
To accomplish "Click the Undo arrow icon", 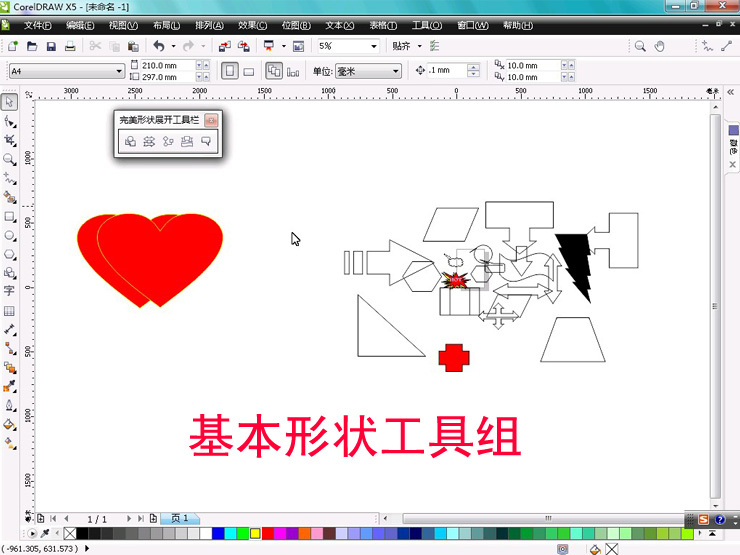I will click(x=159, y=46).
